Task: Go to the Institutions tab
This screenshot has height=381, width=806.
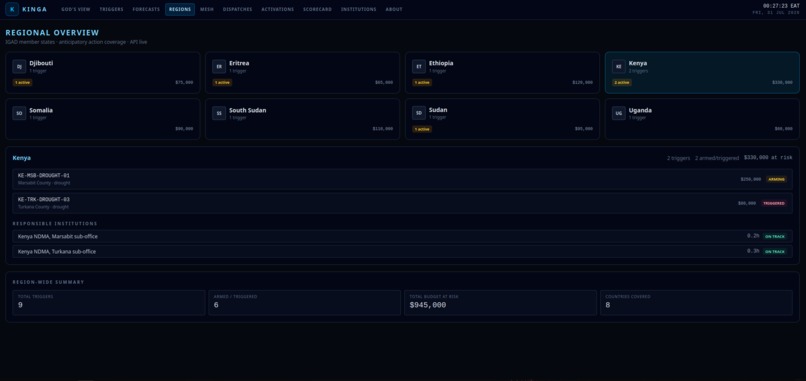Action: click(x=358, y=9)
